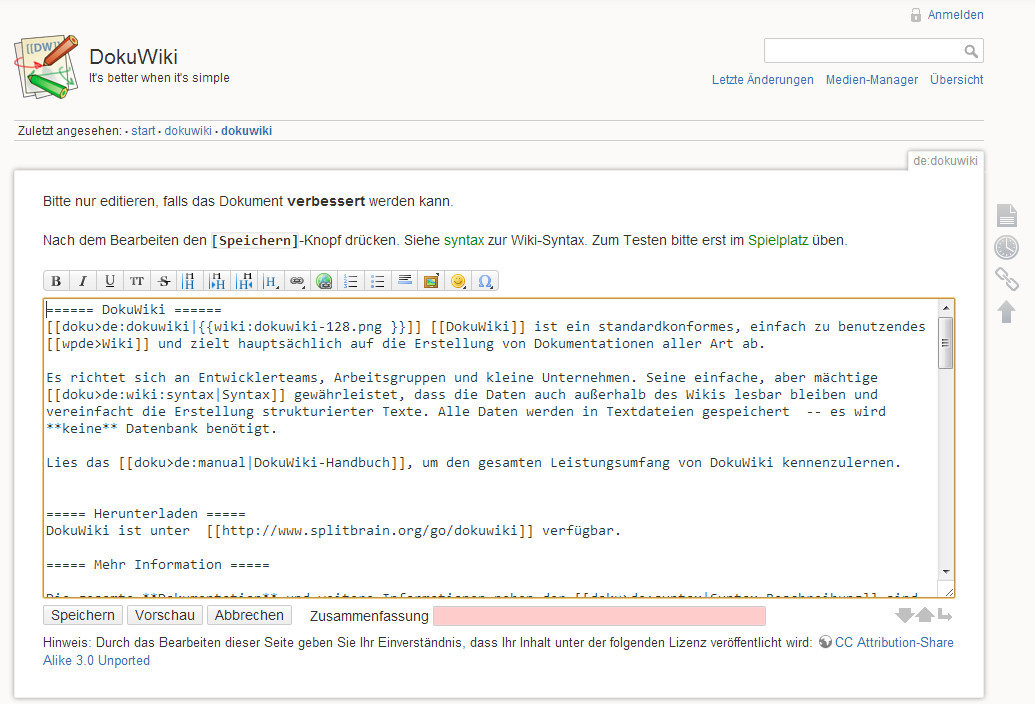Viewport: 1035px width, 704px height.
Task: Open the Anmelden login link
Action: [955, 15]
